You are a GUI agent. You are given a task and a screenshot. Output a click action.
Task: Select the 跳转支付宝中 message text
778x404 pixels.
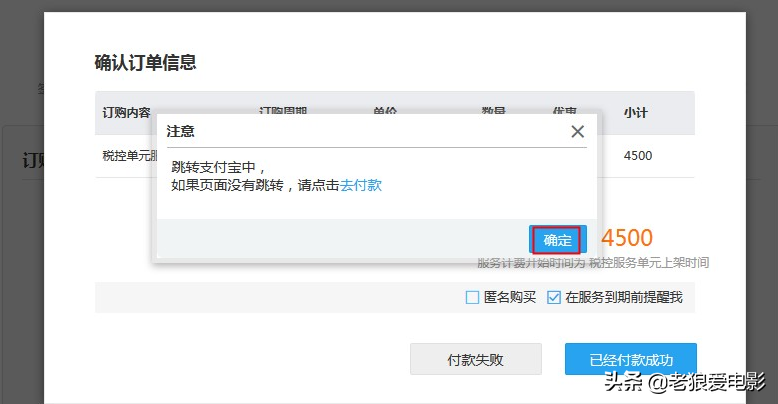[x=218, y=167]
